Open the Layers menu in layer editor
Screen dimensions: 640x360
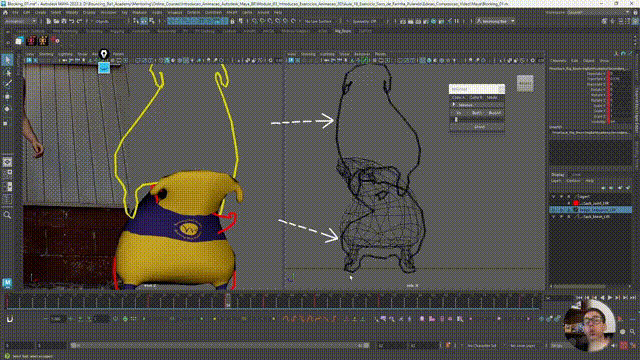(556, 181)
